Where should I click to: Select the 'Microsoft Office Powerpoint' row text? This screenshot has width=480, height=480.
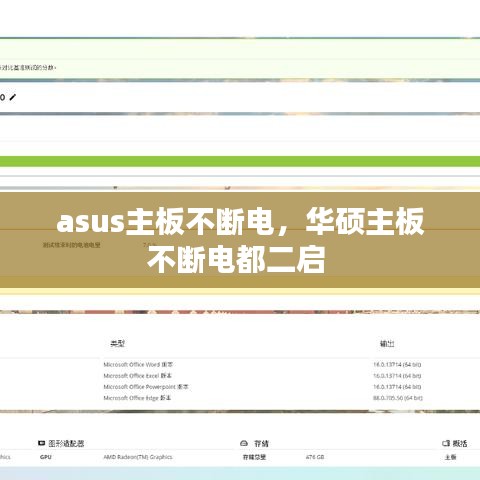pyautogui.click(x=146, y=387)
